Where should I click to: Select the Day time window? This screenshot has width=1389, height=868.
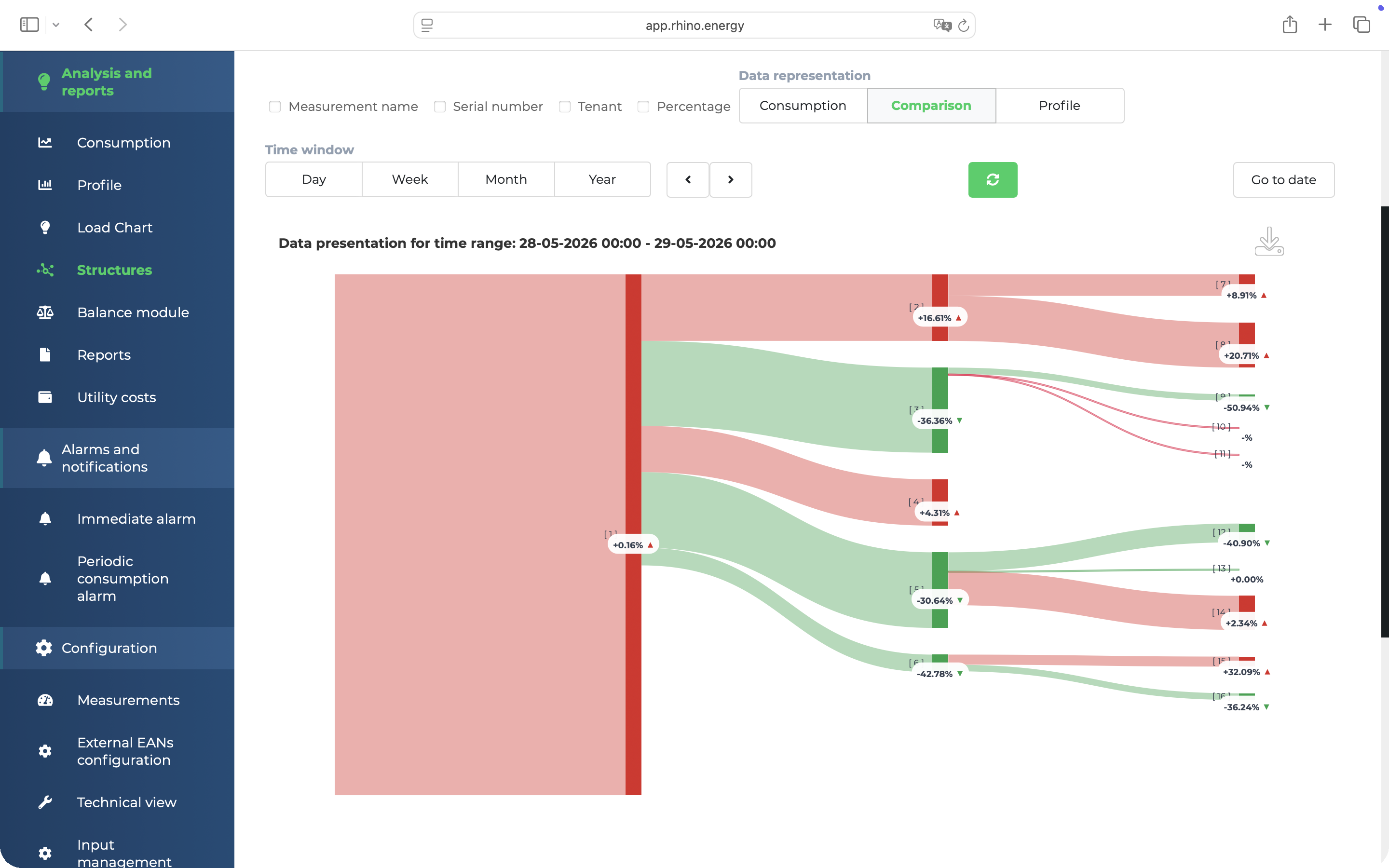click(313, 180)
